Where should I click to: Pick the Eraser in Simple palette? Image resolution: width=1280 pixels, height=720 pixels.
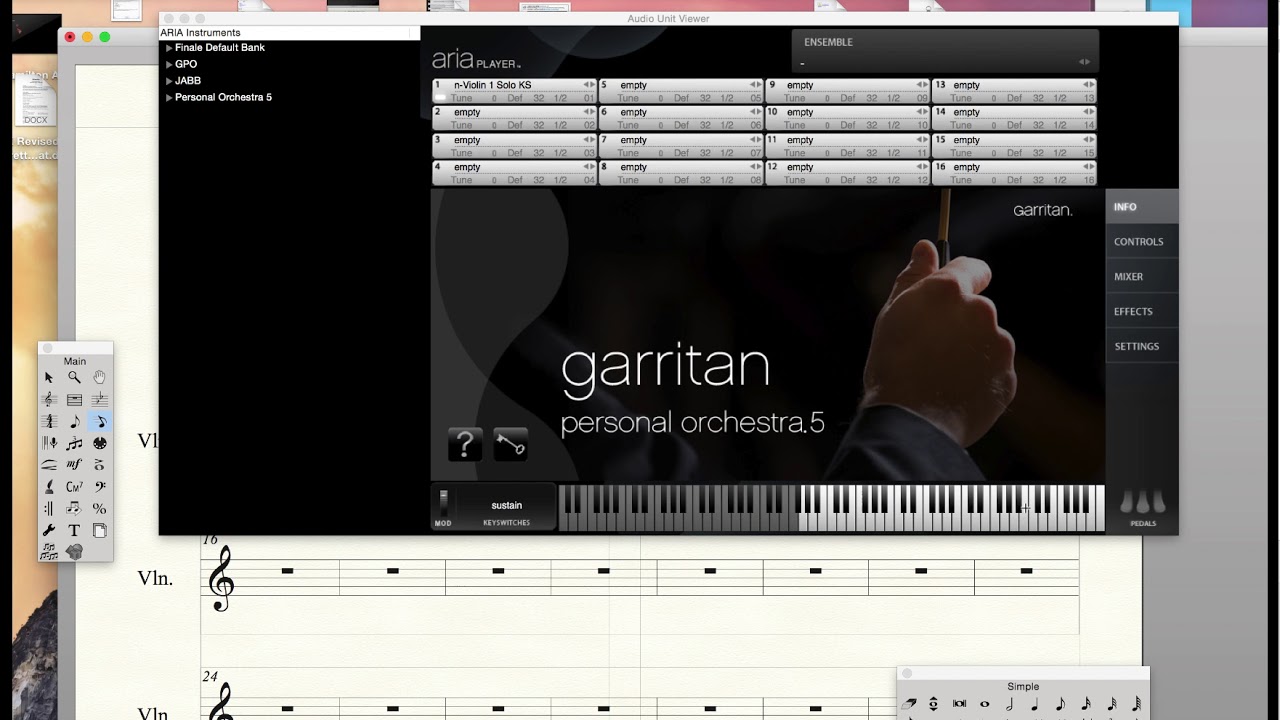[x=909, y=705]
